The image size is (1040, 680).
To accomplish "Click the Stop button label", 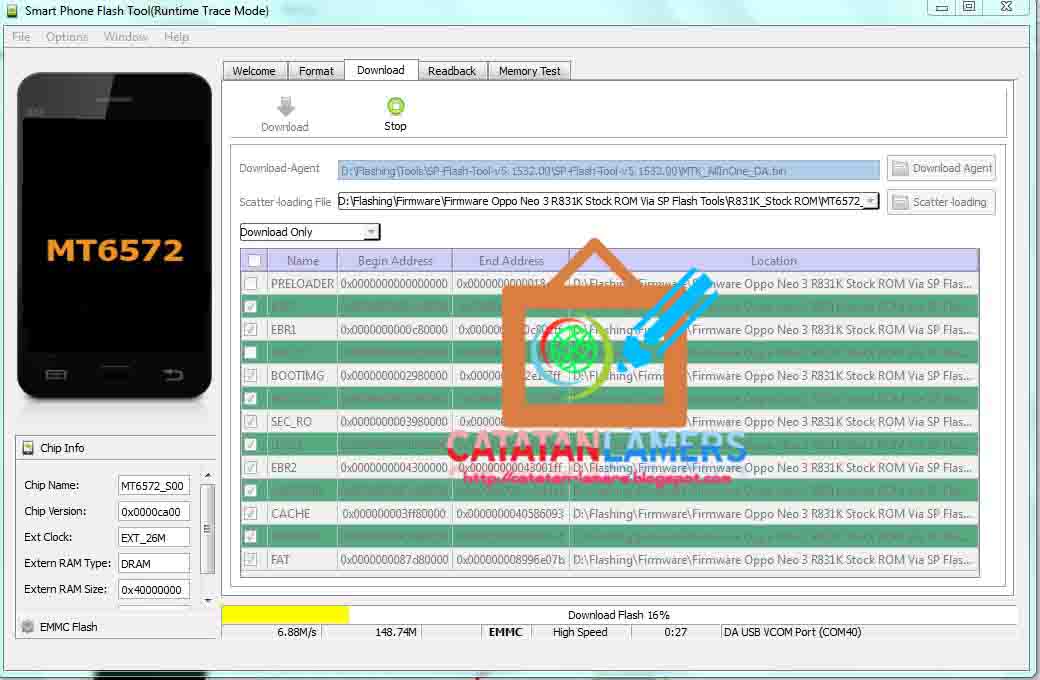I will [x=395, y=126].
